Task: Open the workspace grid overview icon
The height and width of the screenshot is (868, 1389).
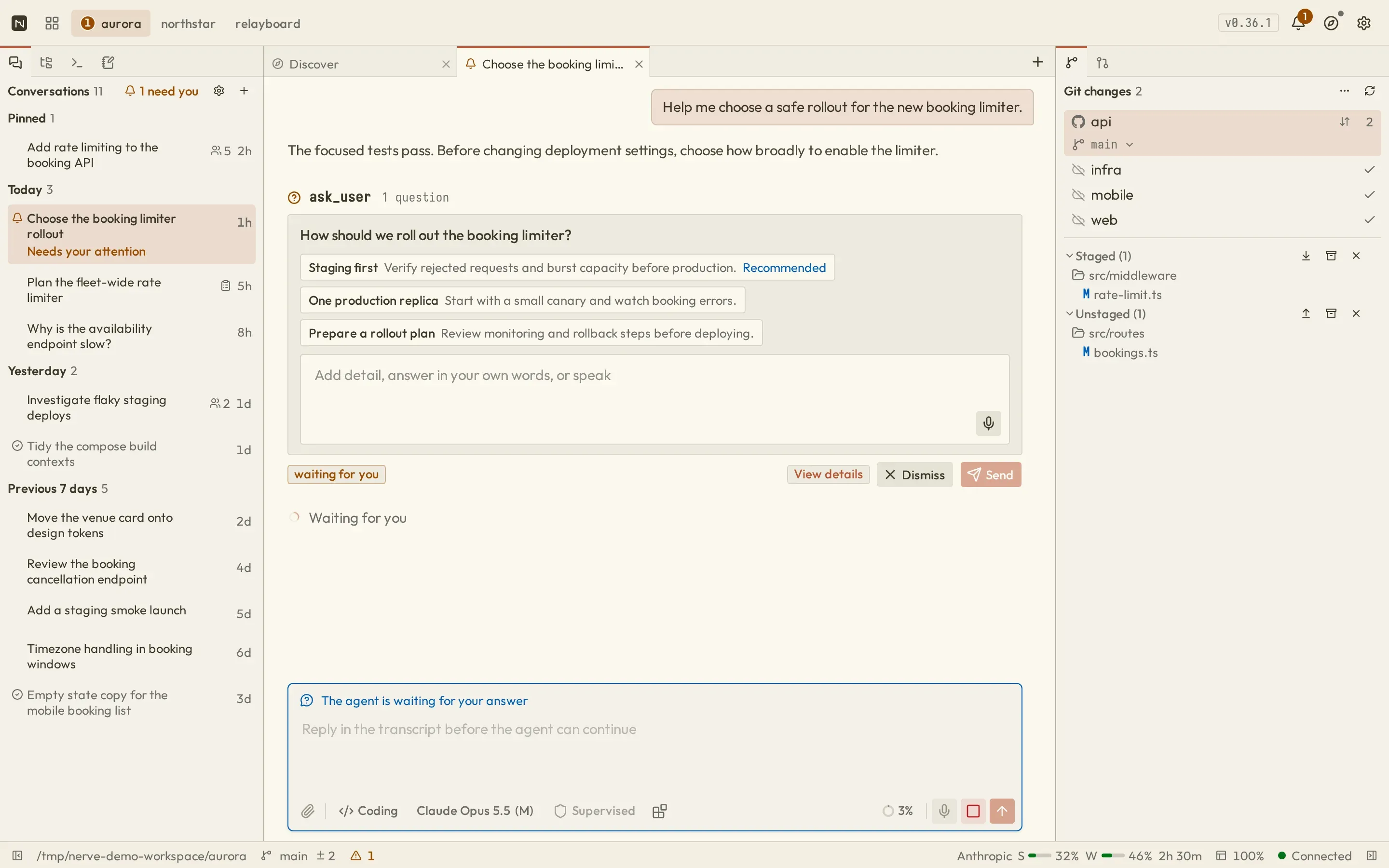Action: click(x=52, y=23)
